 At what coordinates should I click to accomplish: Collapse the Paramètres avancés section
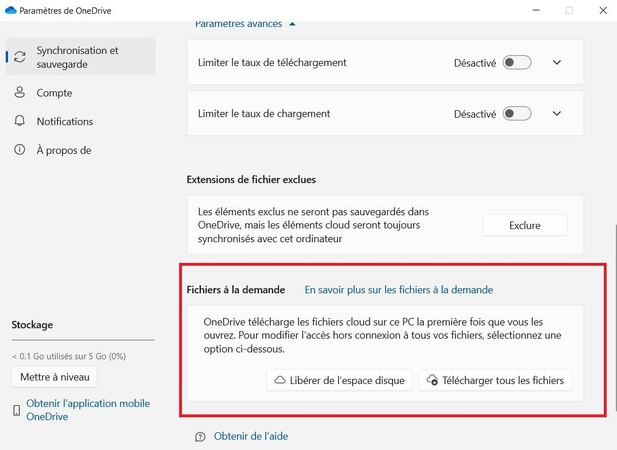coord(245,24)
